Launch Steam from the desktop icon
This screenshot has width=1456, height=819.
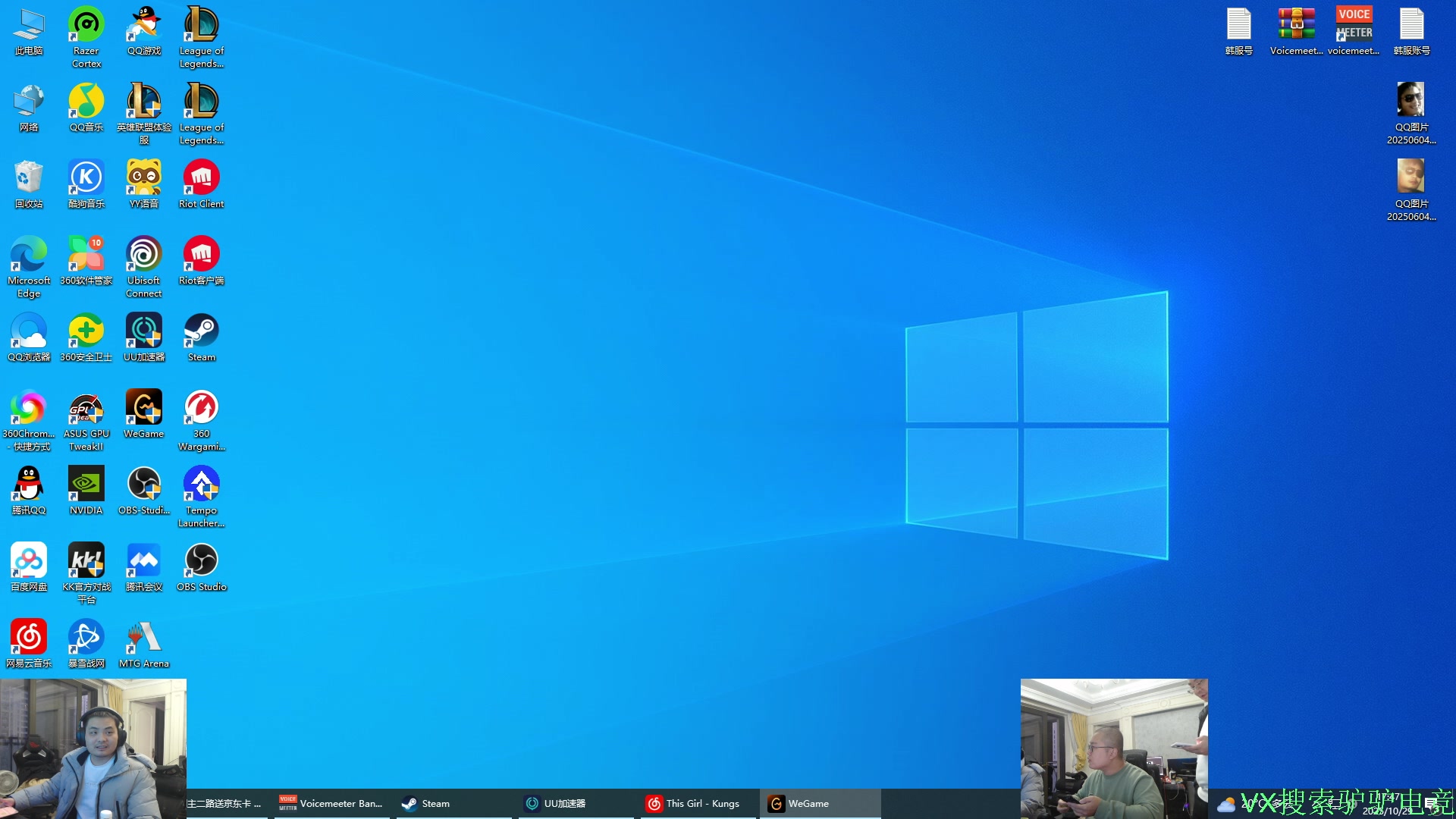pos(201,332)
